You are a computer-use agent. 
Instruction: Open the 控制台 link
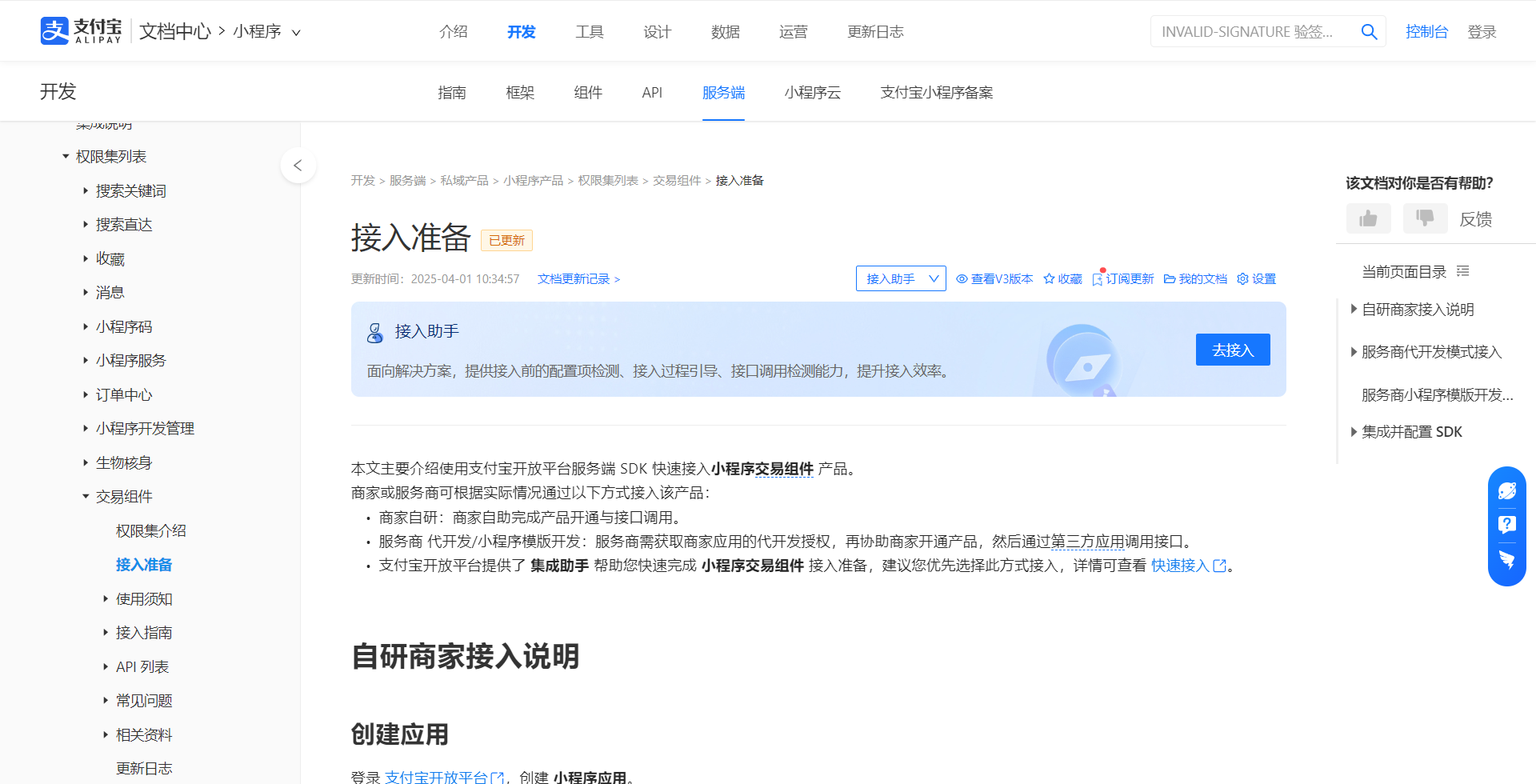[x=1426, y=32]
